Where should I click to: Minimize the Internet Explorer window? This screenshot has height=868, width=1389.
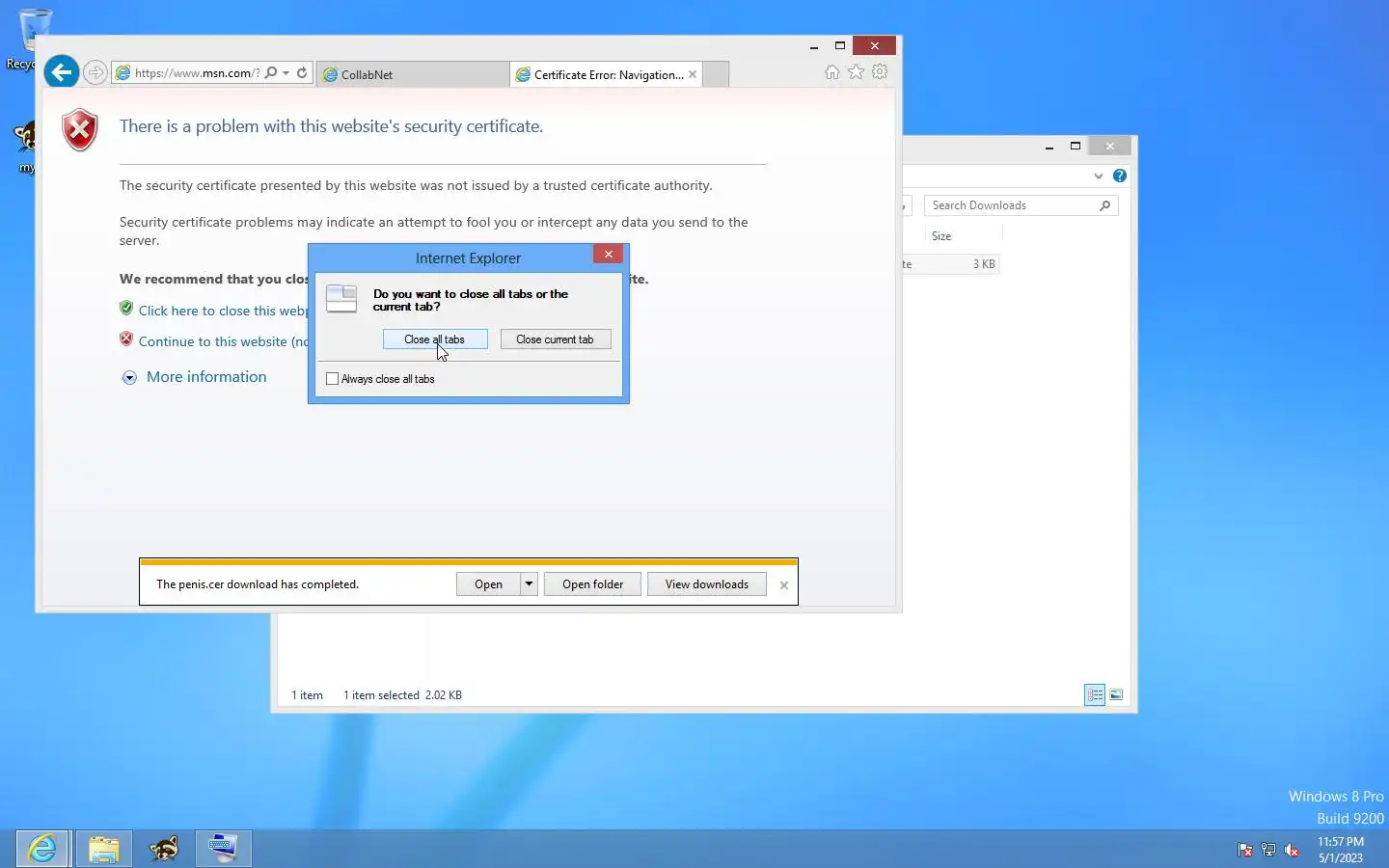(814, 46)
